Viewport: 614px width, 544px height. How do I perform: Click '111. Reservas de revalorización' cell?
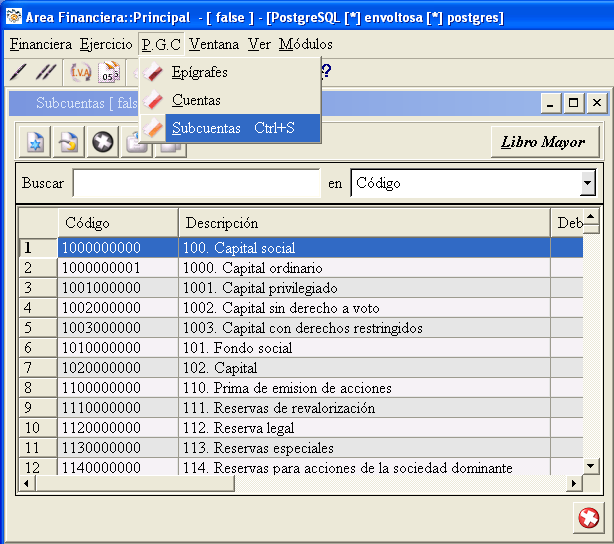pos(364,408)
